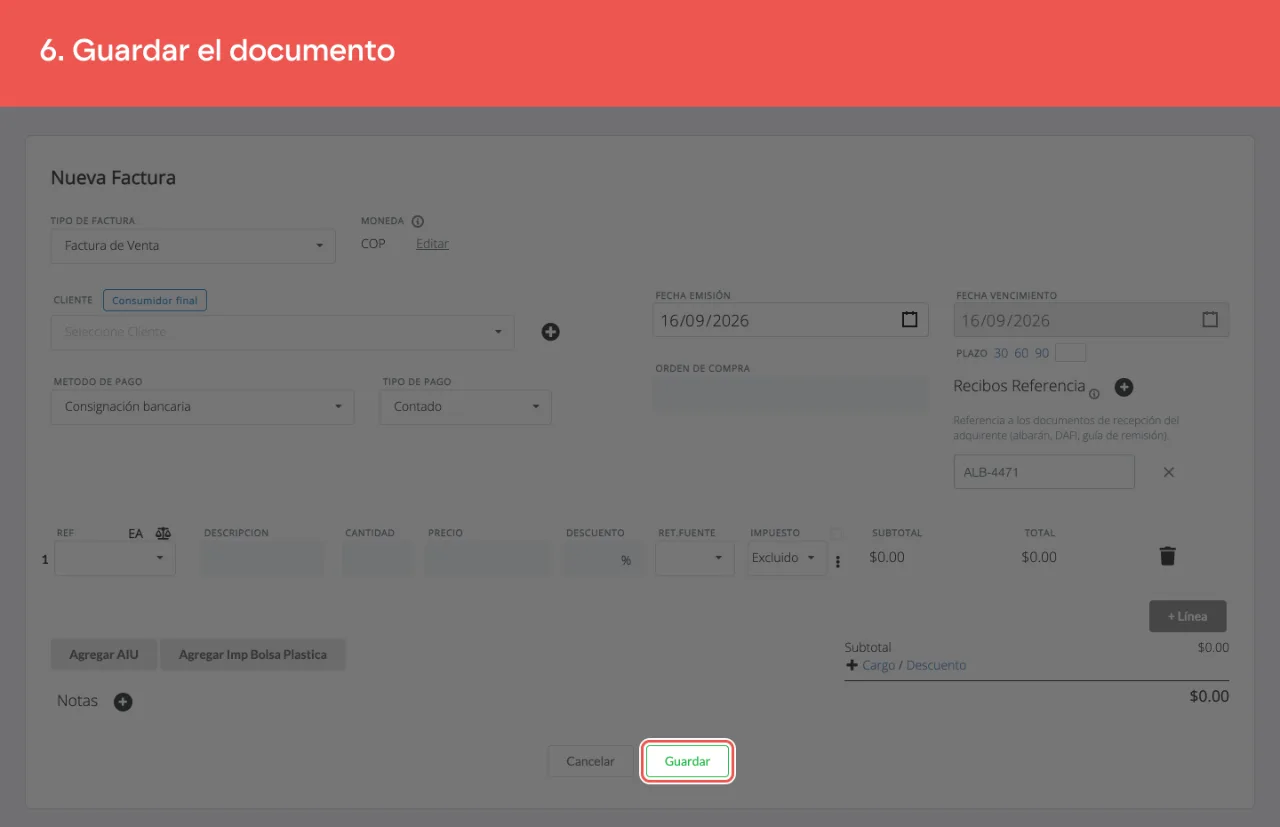Click the Descripcion field in line 1

pos(262,558)
